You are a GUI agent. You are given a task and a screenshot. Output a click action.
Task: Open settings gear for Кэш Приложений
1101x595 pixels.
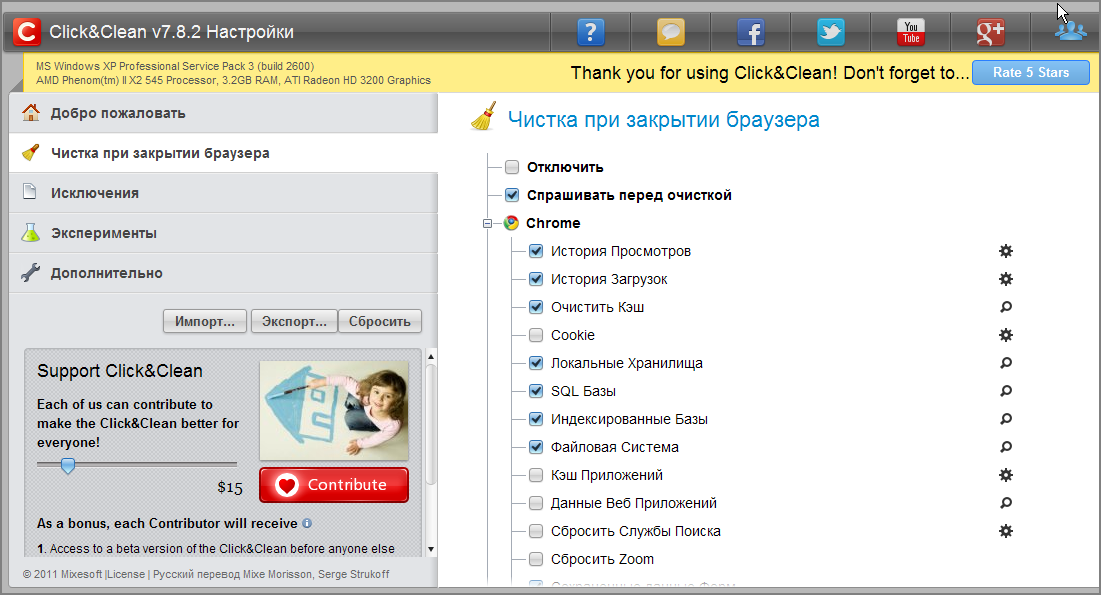1006,475
